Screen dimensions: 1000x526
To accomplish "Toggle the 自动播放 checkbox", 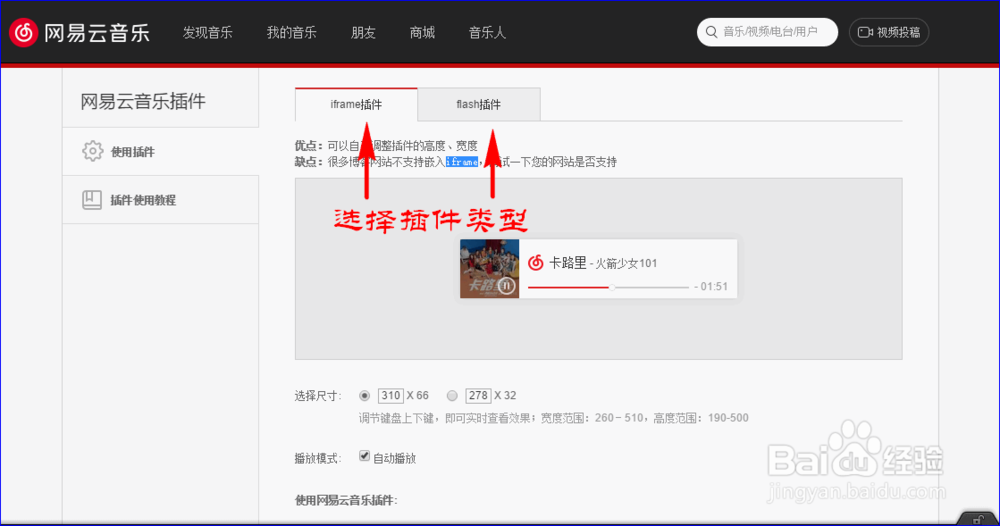I will tap(364, 456).
